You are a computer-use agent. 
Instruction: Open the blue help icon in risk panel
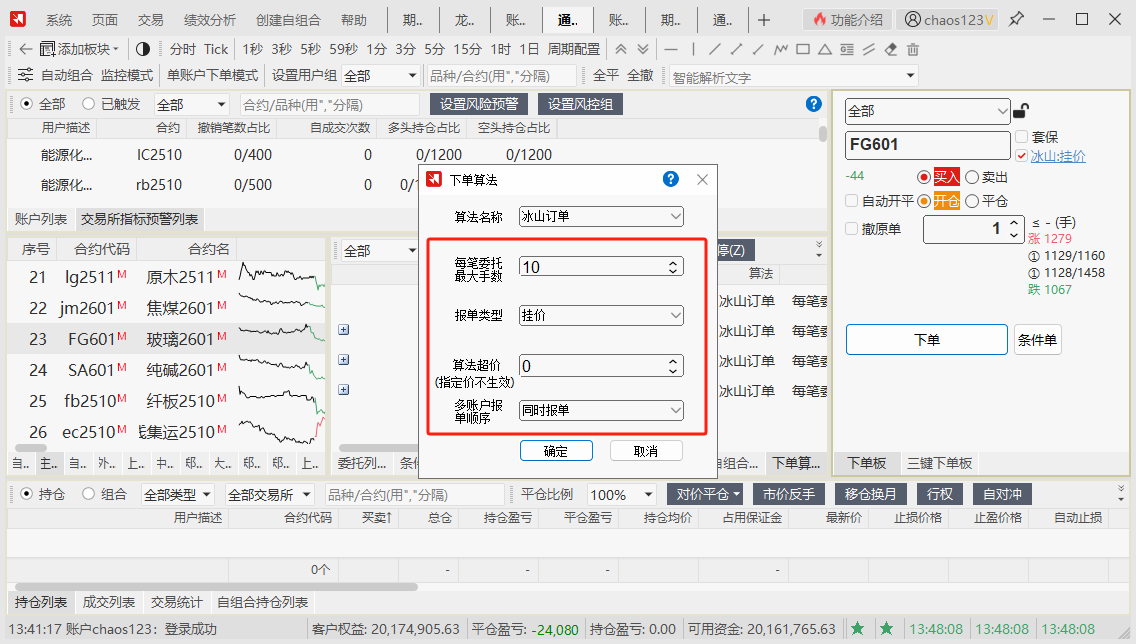[813, 104]
